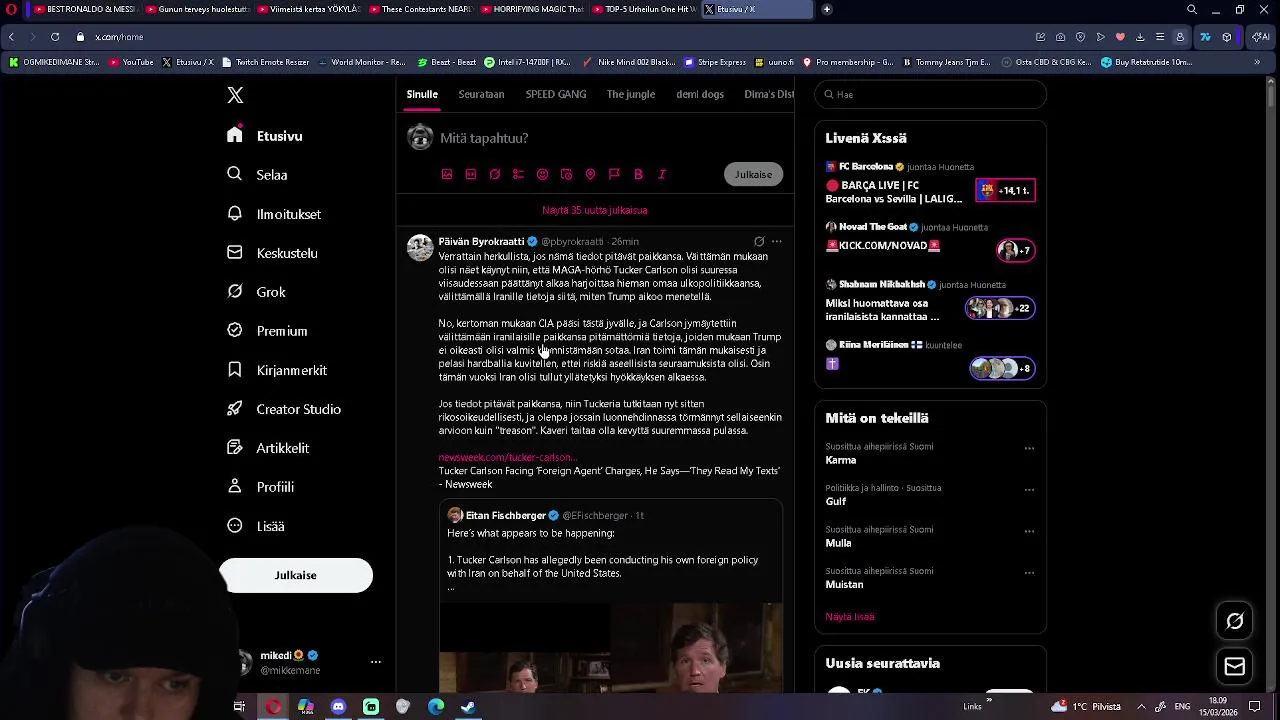
Task: Click grey Julkaise post button in composer
Action: [x=753, y=174]
